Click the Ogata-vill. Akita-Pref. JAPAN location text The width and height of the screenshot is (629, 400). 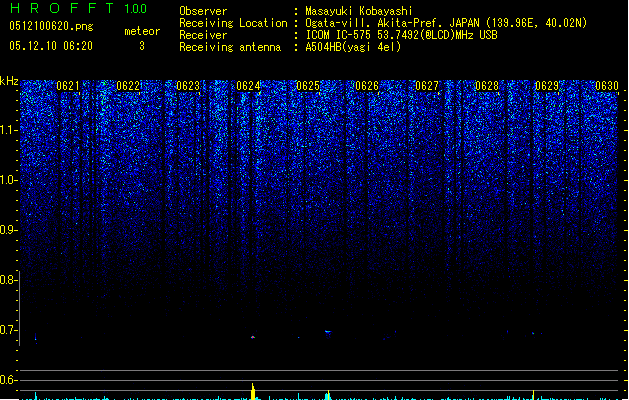(446, 23)
